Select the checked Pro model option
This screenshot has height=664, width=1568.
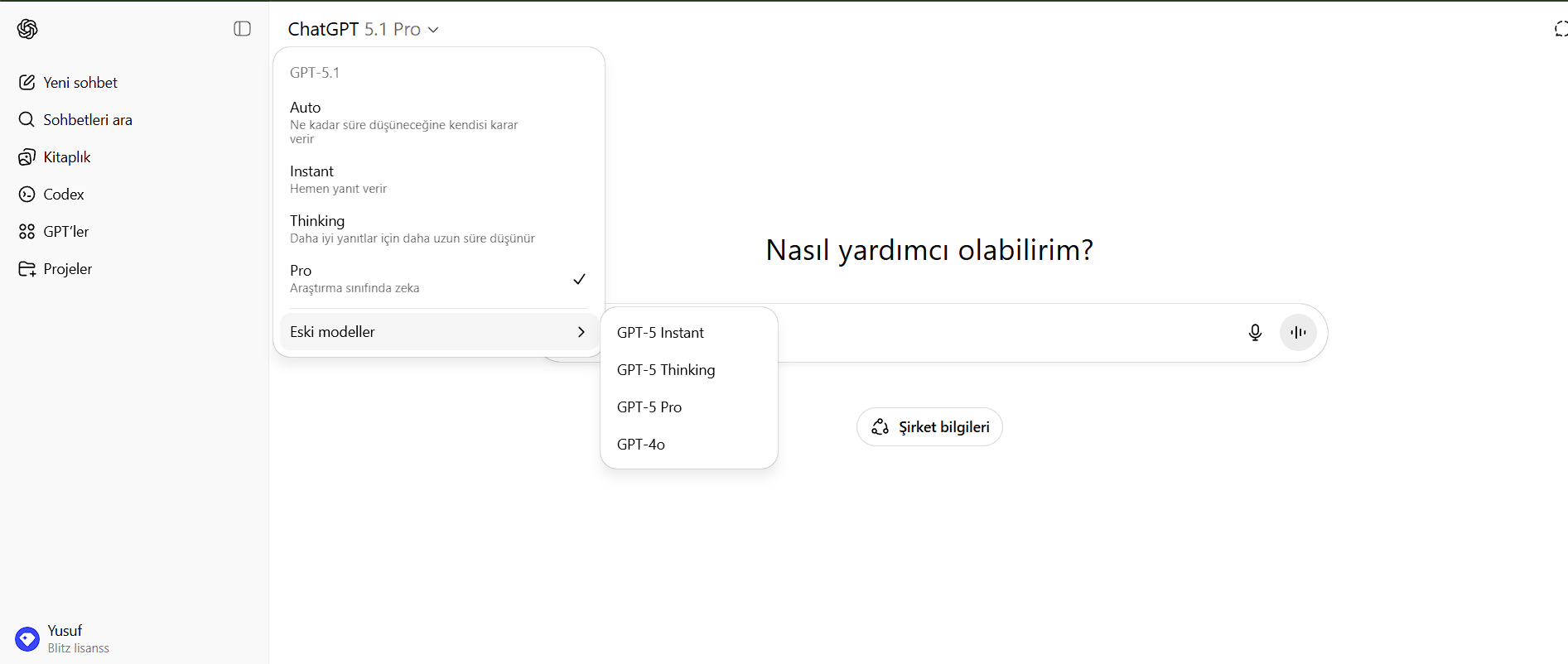point(437,278)
